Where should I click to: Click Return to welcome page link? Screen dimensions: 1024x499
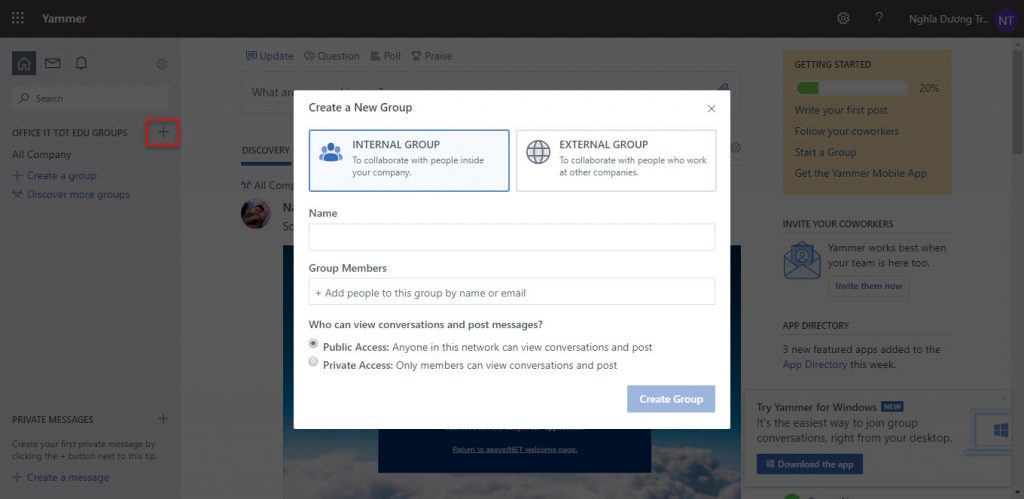[x=515, y=449]
